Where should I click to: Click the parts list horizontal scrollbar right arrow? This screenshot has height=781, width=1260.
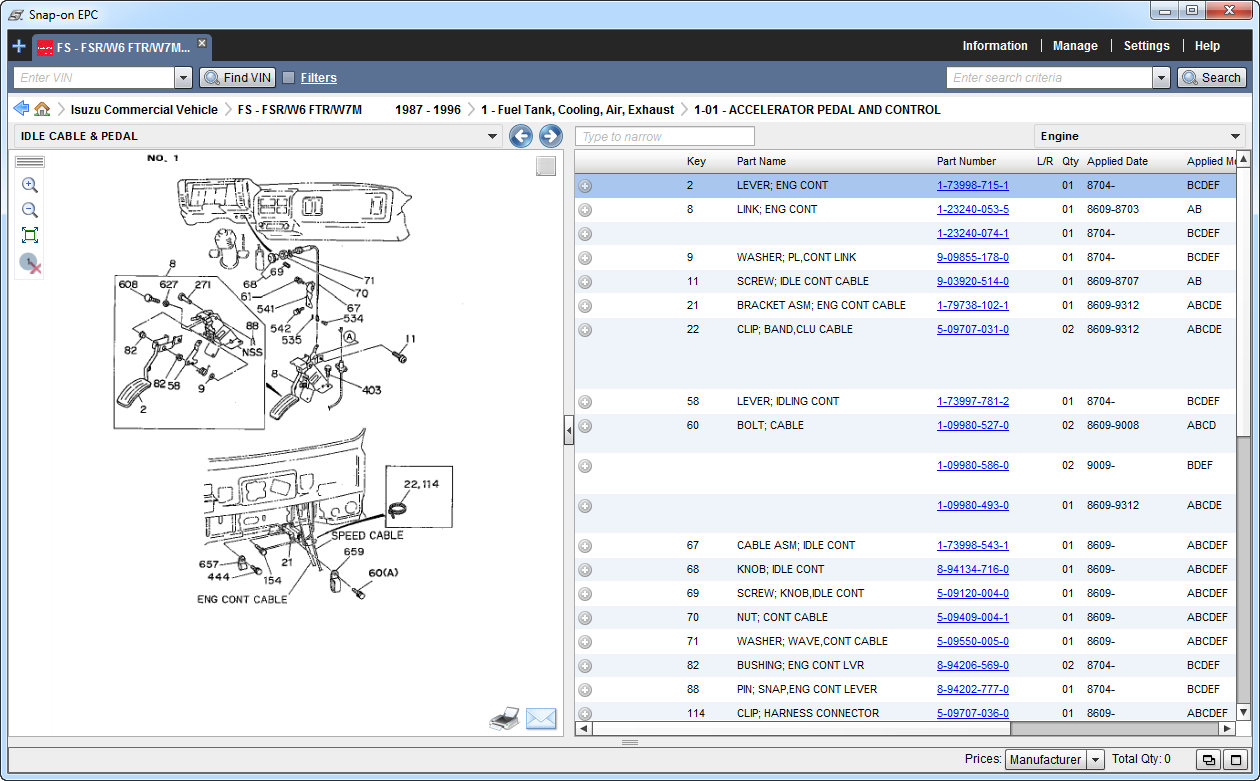(x=1228, y=729)
